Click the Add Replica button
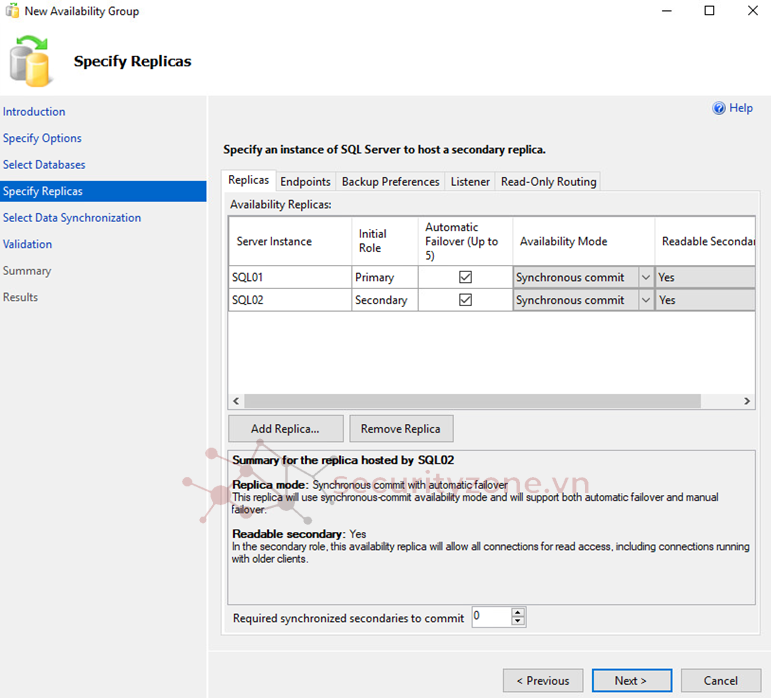 click(x=285, y=429)
